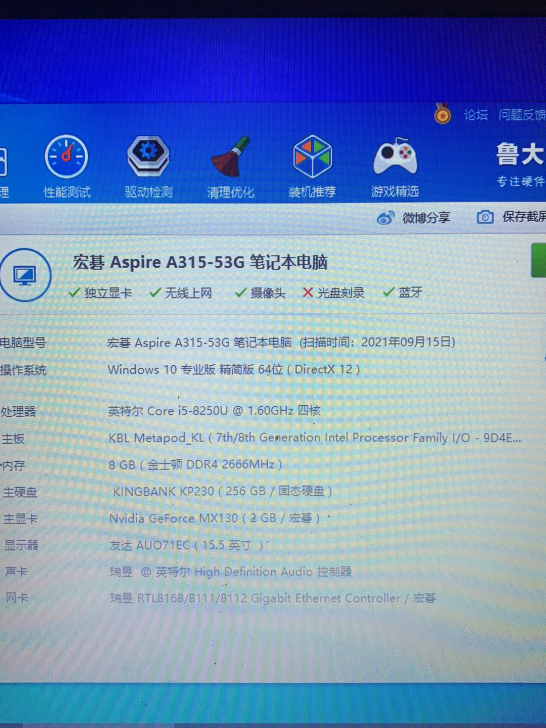
Task: Click the gold medal icon
Action: [x=442, y=114]
